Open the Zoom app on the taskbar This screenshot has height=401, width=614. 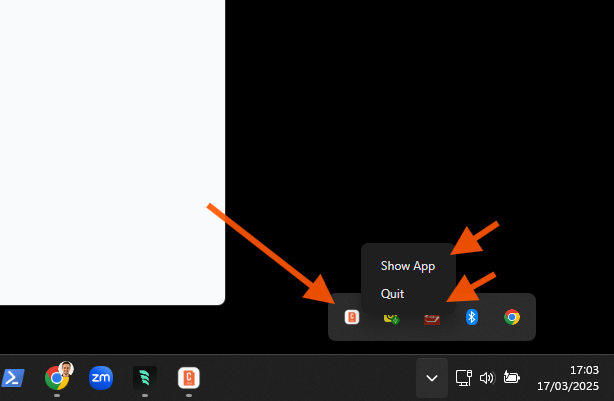coord(101,378)
